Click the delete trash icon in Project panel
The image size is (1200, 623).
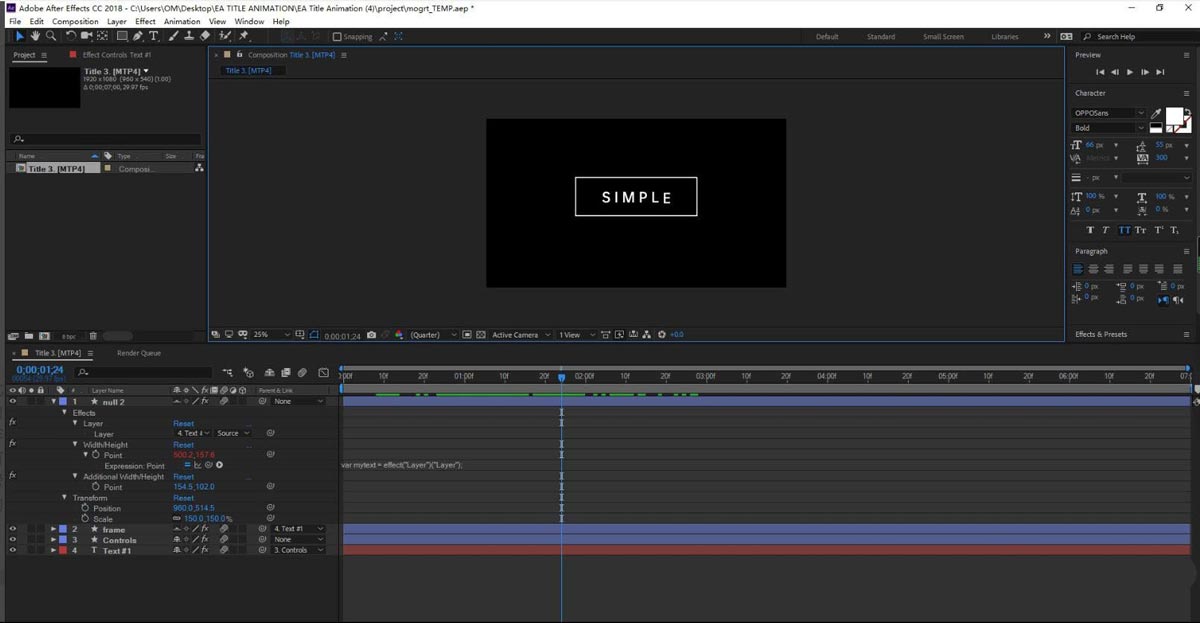pos(93,336)
